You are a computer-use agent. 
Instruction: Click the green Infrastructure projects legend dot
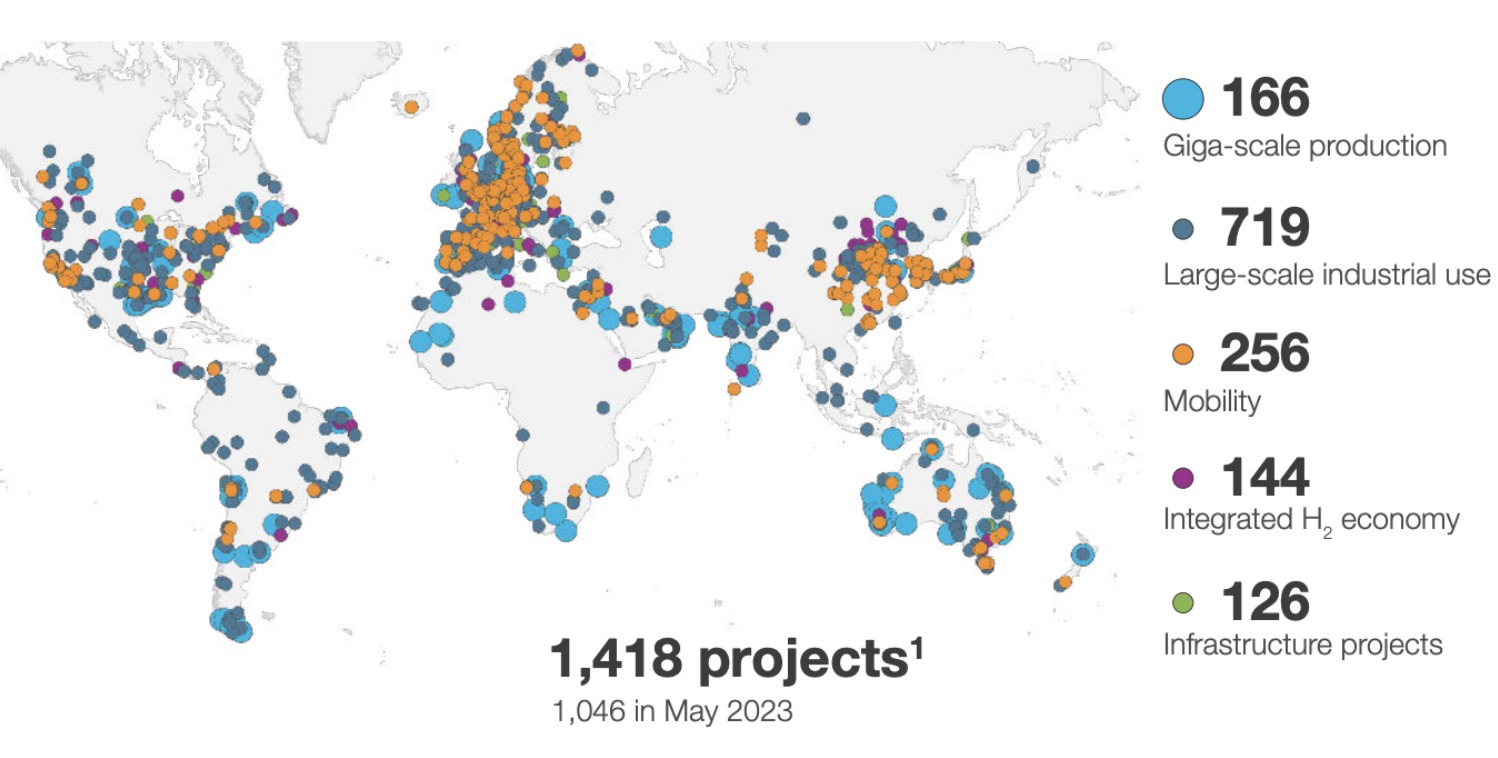pyautogui.click(x=1183, y=602)
